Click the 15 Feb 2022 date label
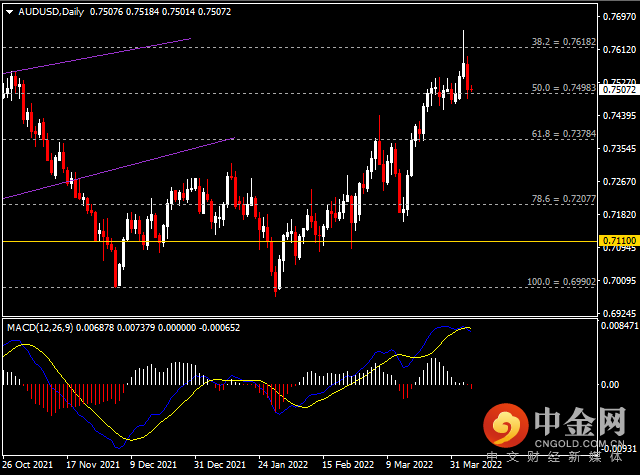Screen dimensions: 640x475 (x=348, y=465)
